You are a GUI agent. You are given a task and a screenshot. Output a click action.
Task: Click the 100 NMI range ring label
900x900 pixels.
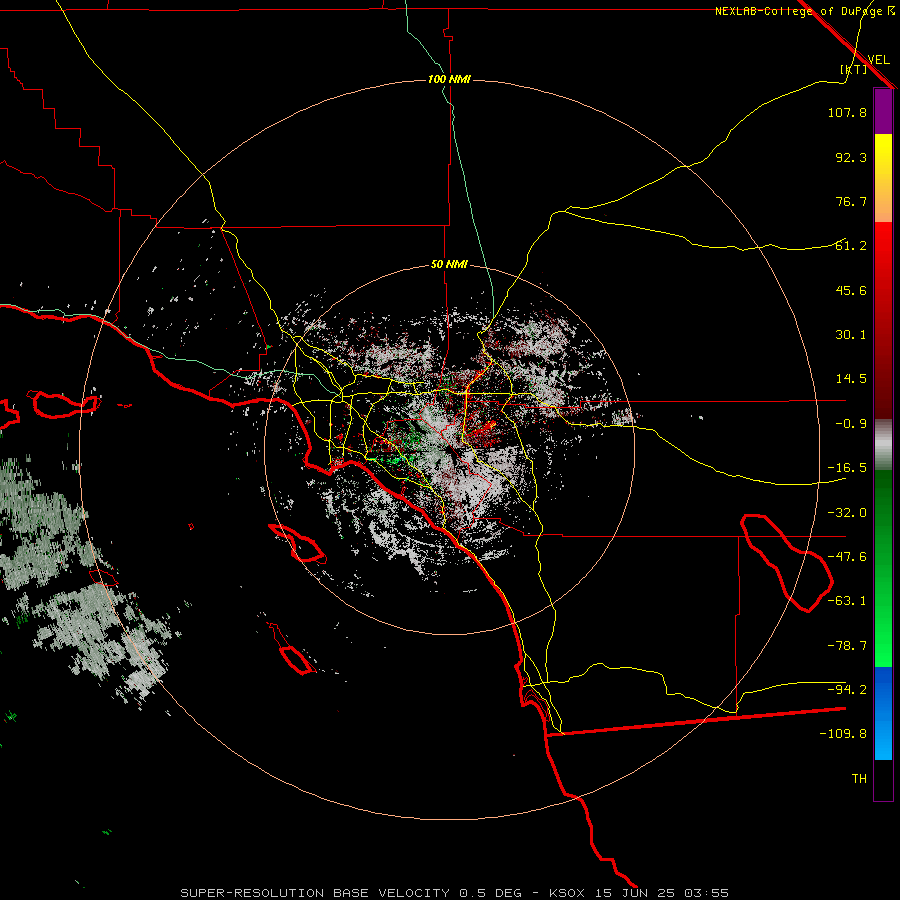coord(449,79)
